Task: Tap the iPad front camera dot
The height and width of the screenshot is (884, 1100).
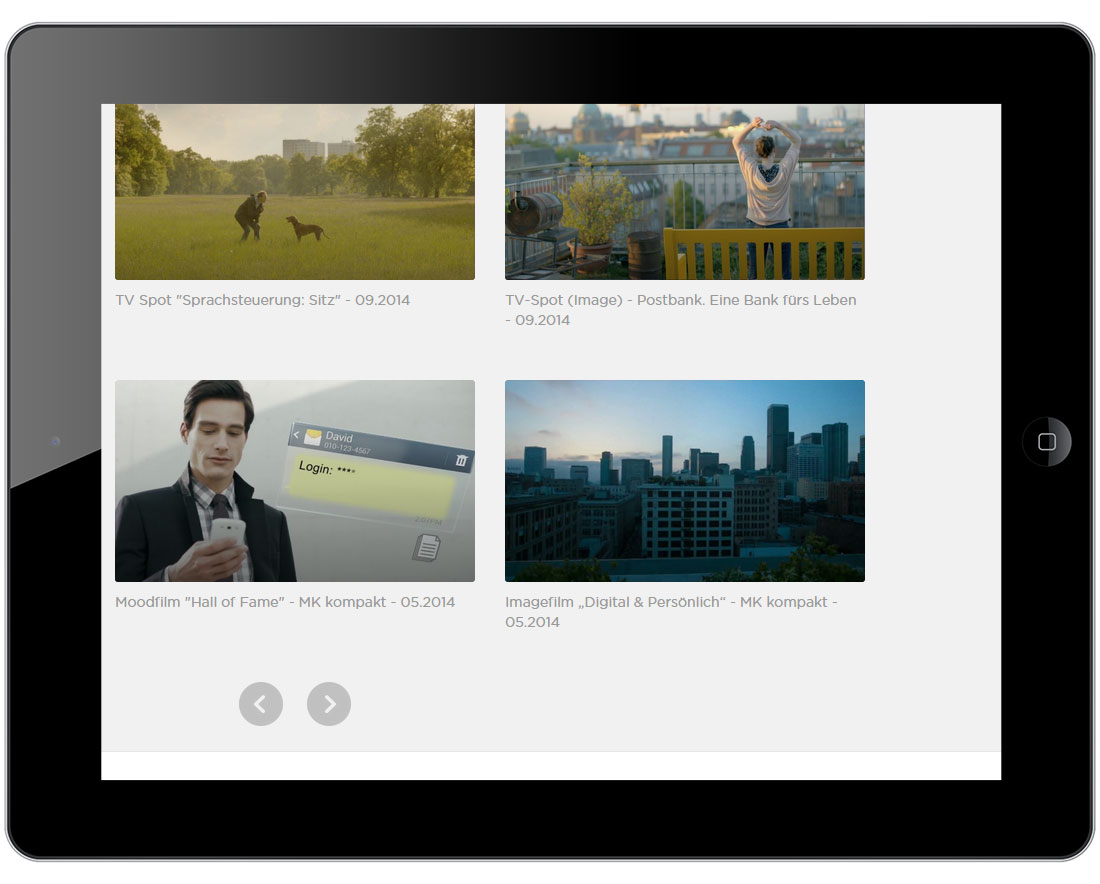Action: pyautogui.click(x=55, y=441)
